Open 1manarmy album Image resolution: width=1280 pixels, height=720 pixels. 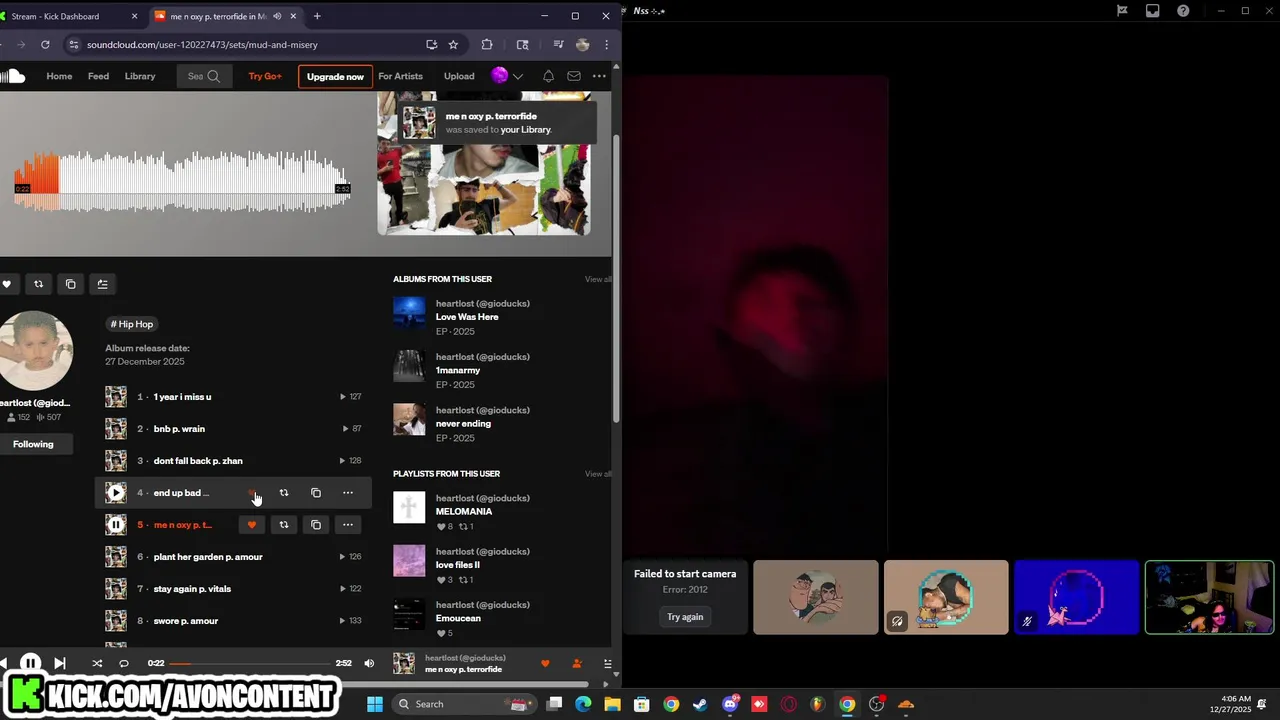tap(458, 370)
